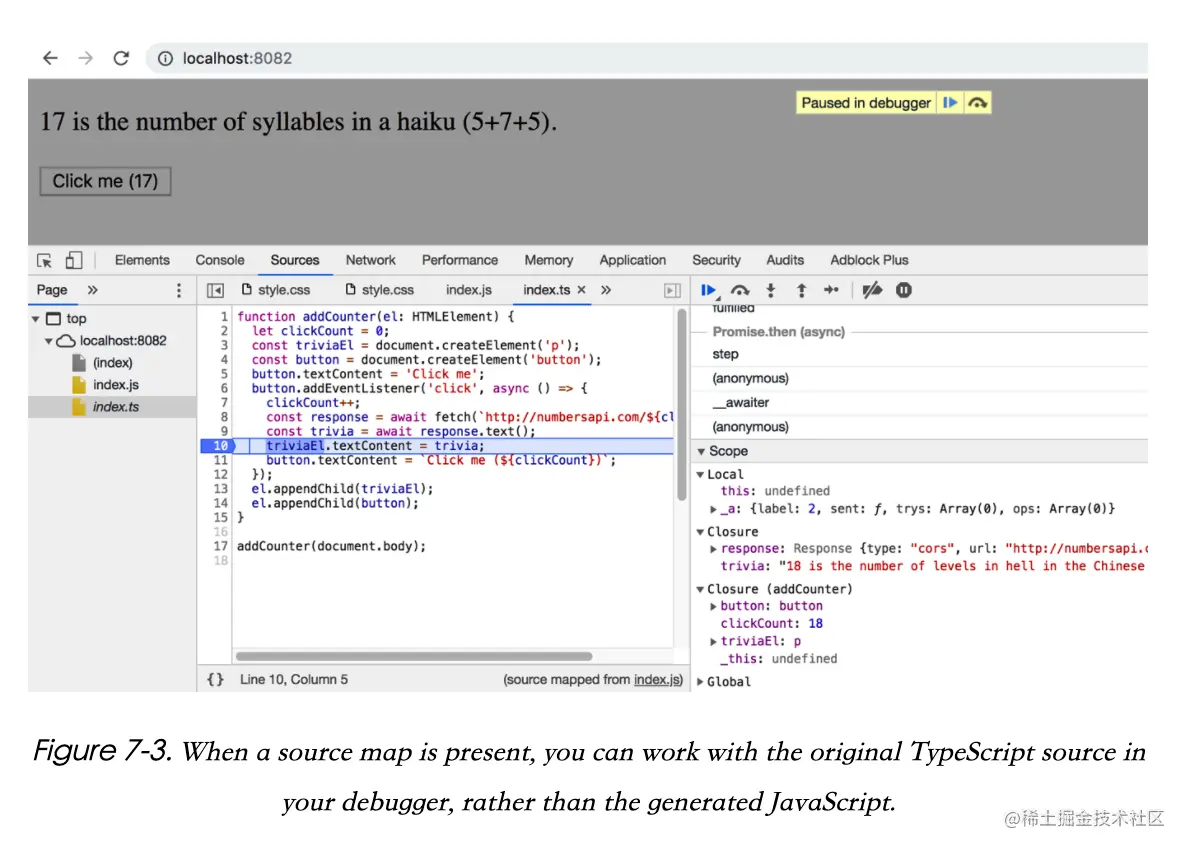
Task: Open the Network tab
Action: [370, 260]
